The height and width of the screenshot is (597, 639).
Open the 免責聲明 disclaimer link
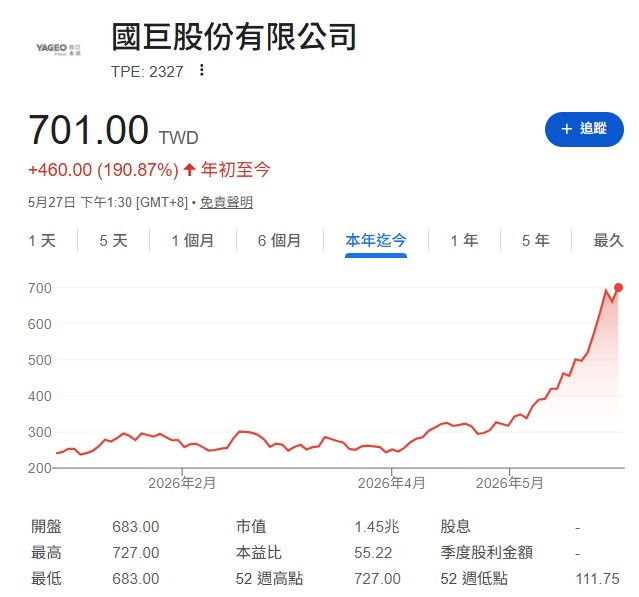tap(226, 202)
